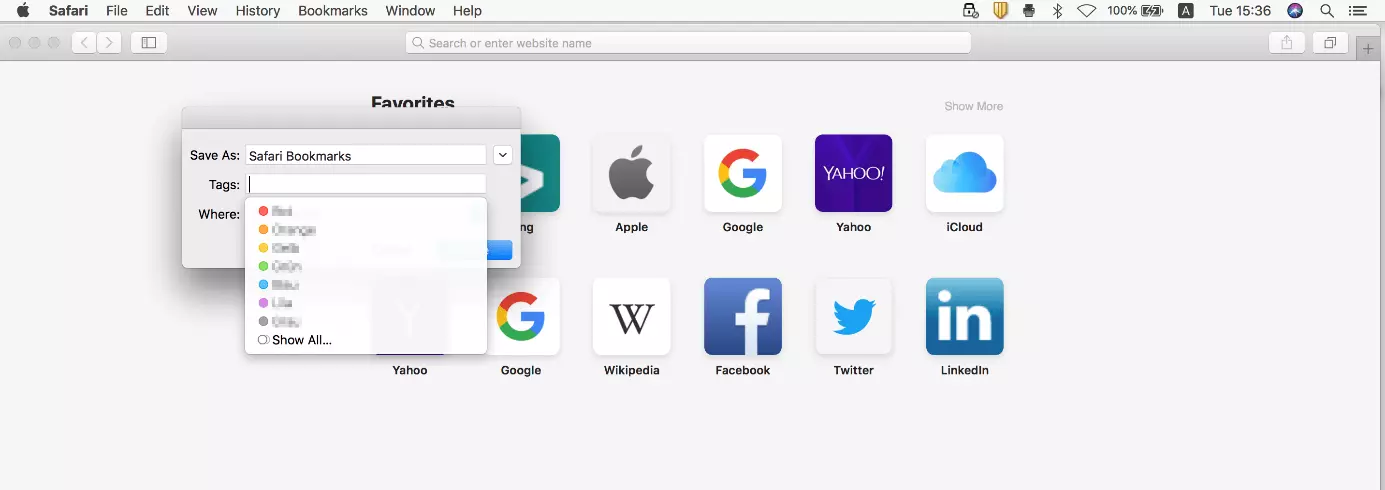The height and width of the screenshot is (490, 1385).
Task: Go forward with the forward arrow
Action: tap(109, 43)
